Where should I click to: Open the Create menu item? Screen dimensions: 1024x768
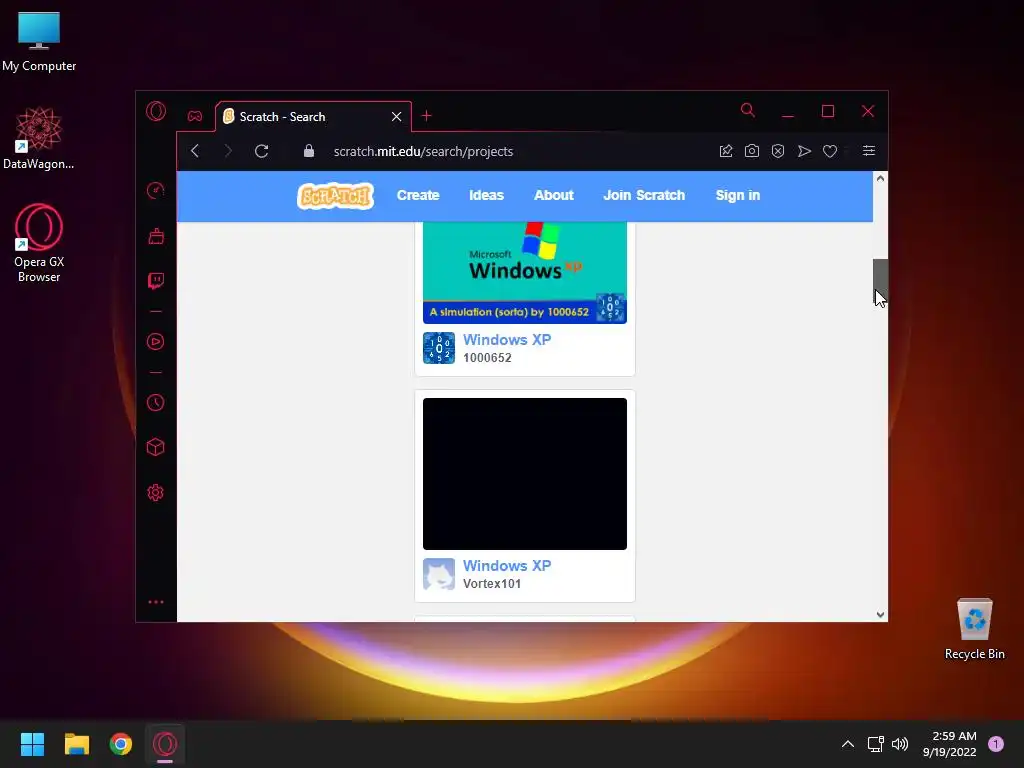click(x=418, y=195)
